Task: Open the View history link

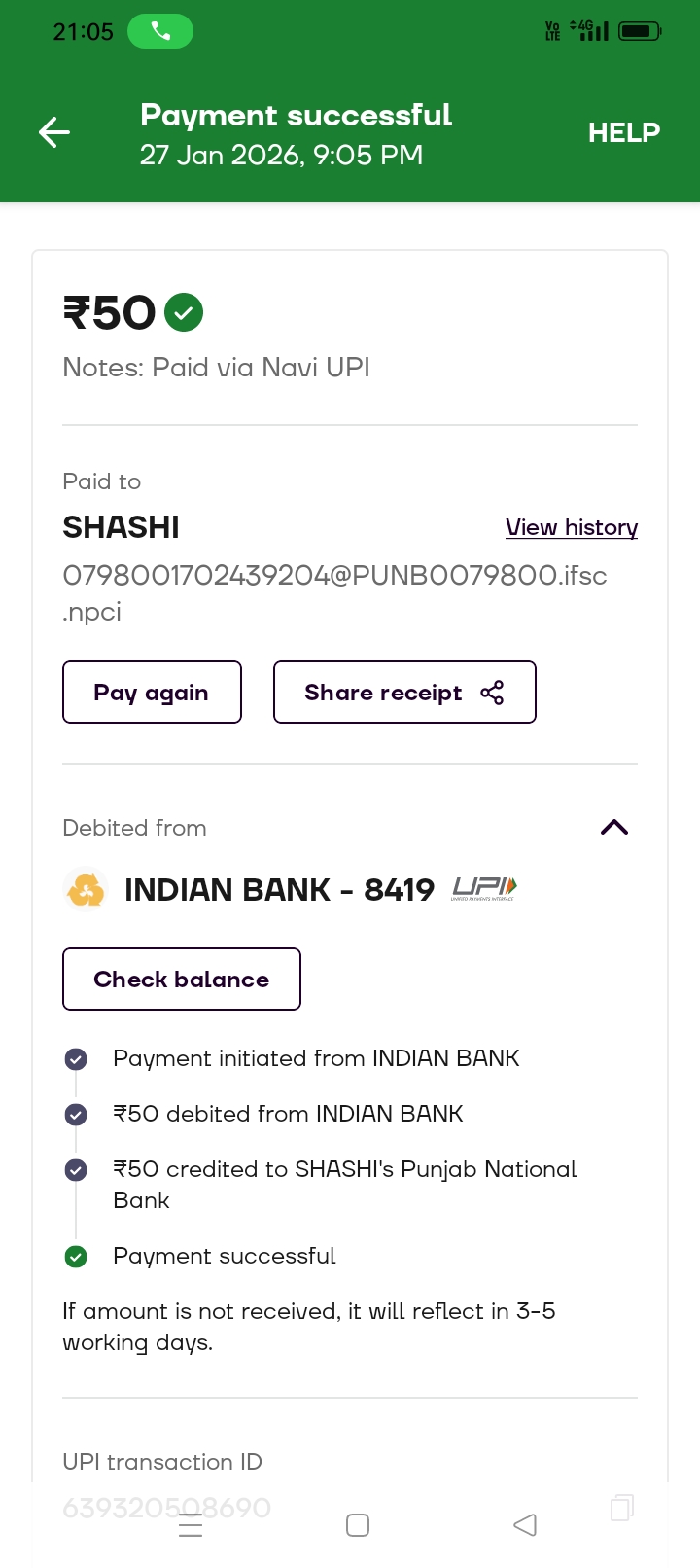Action: click(572, 527)
